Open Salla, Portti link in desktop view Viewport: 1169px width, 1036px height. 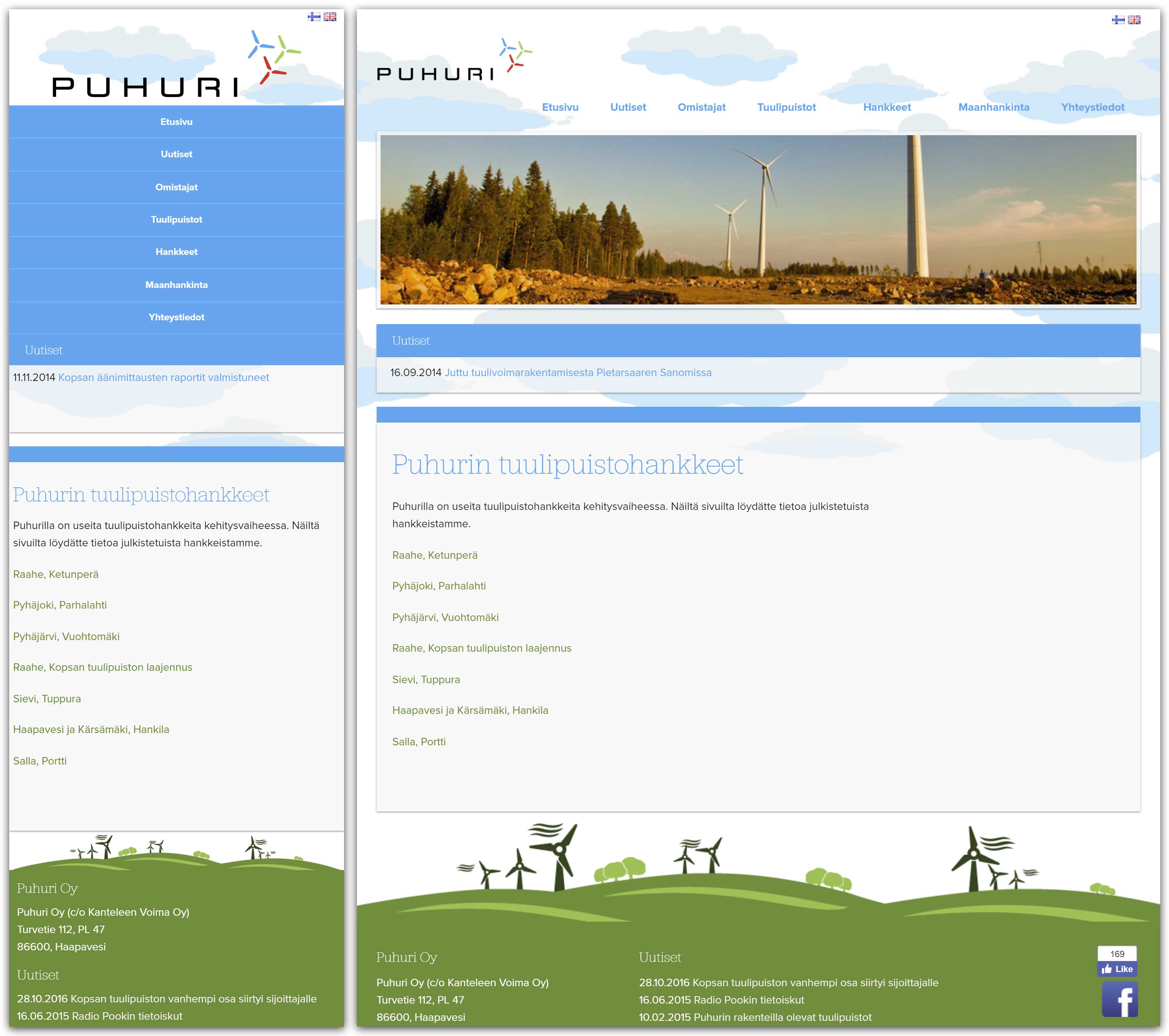pos(419,742)
